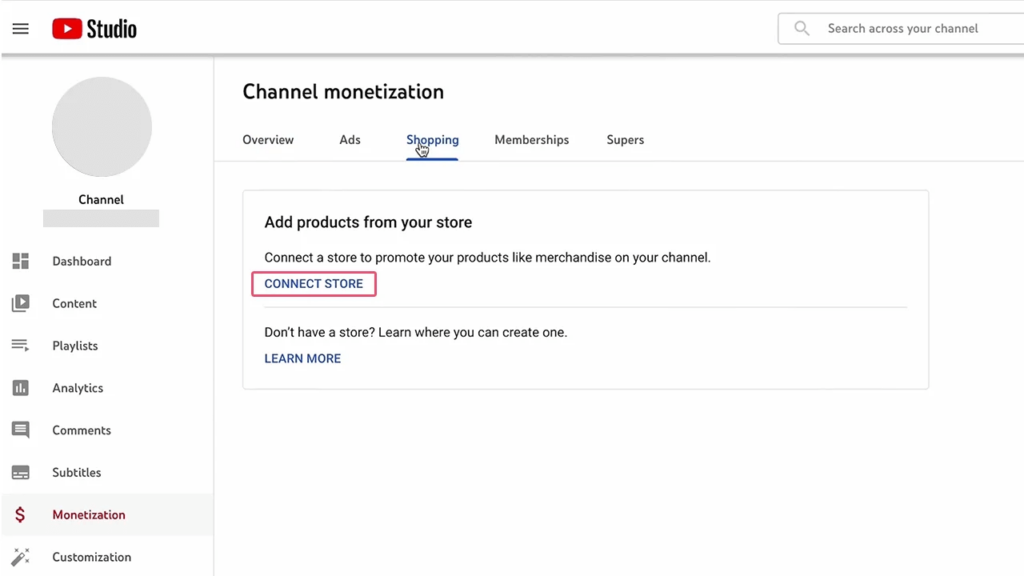
Task: Open the Shopping tab
Action: coord(432,140)
